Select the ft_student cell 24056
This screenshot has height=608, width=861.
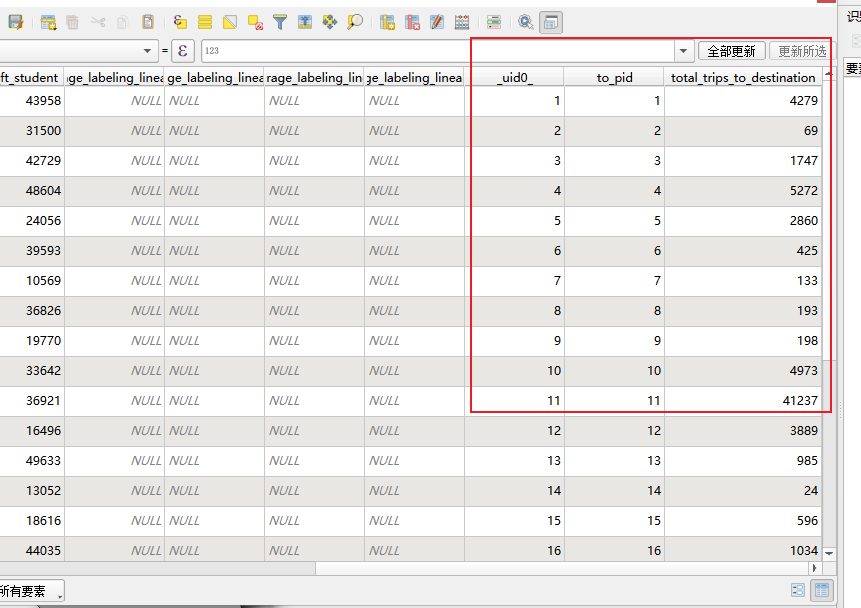click(32, 221)
